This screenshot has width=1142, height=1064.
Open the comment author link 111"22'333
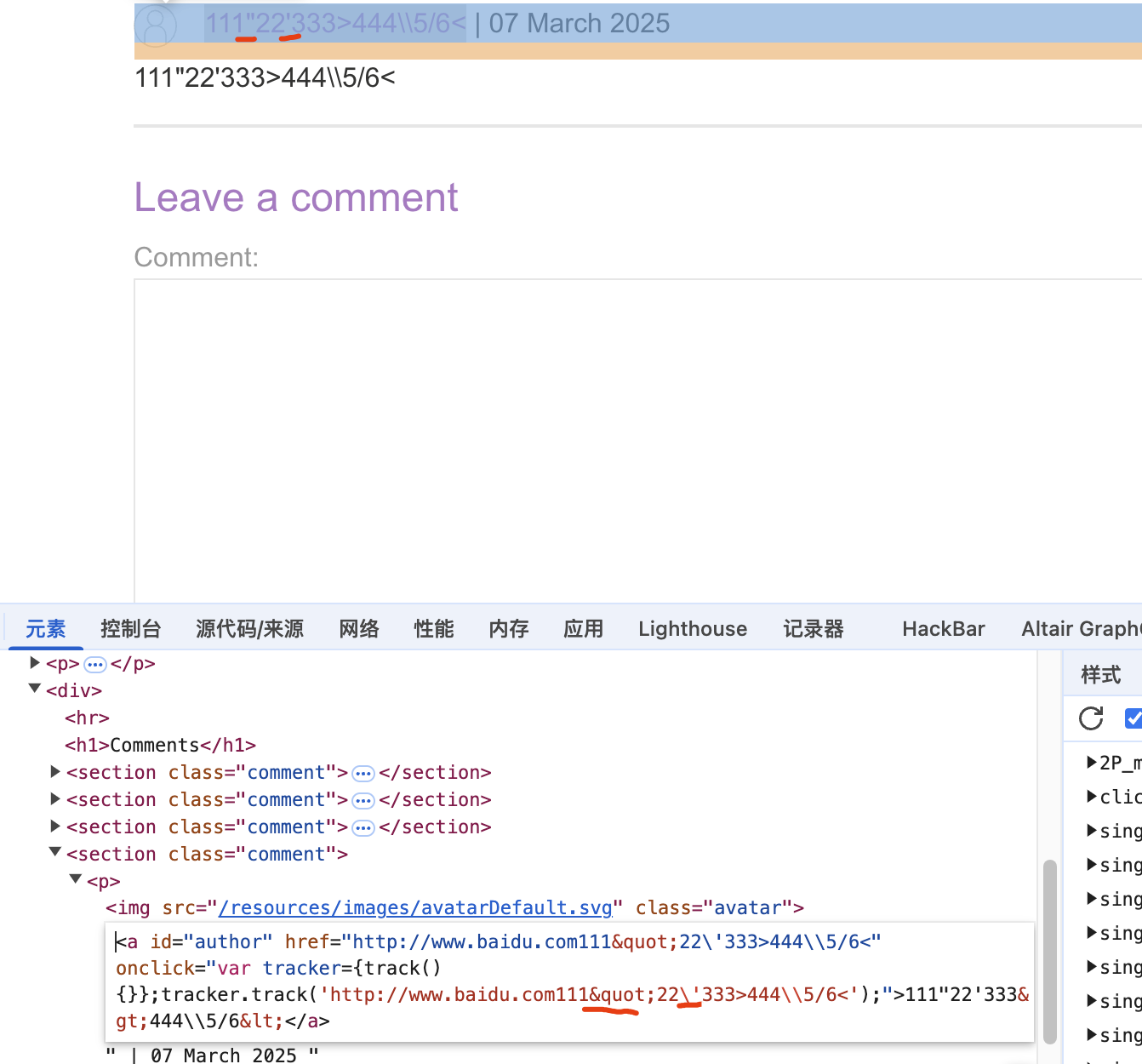[335, 23]
